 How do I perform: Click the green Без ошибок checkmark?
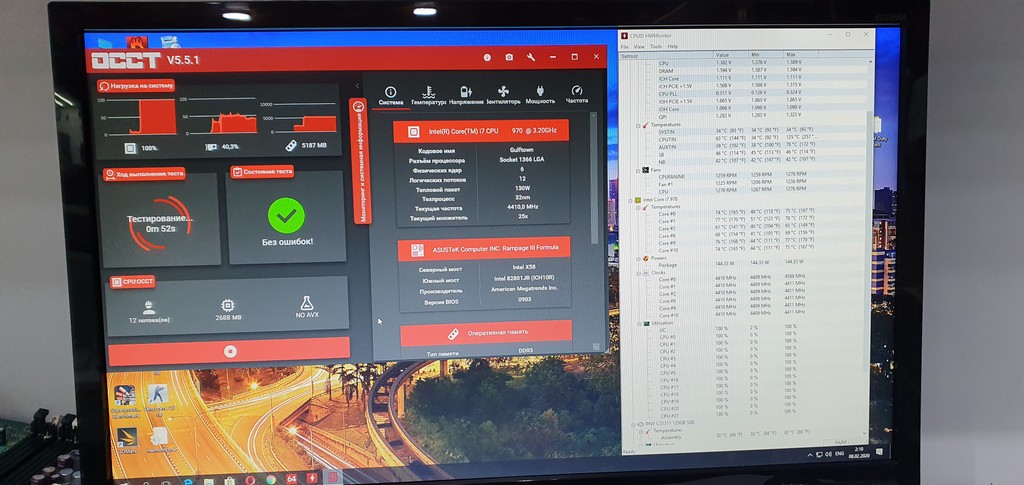[286, 216]
